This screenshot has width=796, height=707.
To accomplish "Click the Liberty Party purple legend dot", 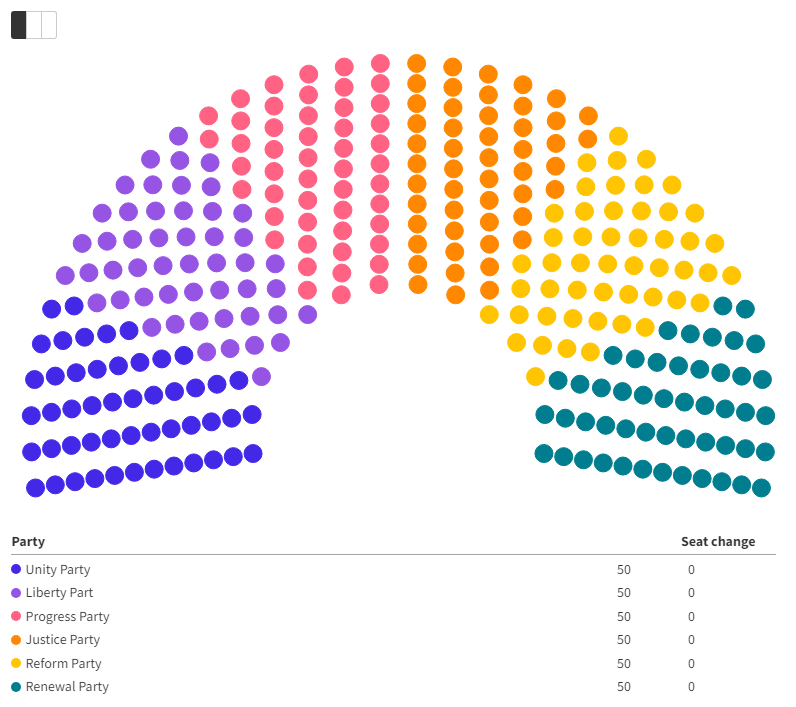I will click(x=16, y=593).
